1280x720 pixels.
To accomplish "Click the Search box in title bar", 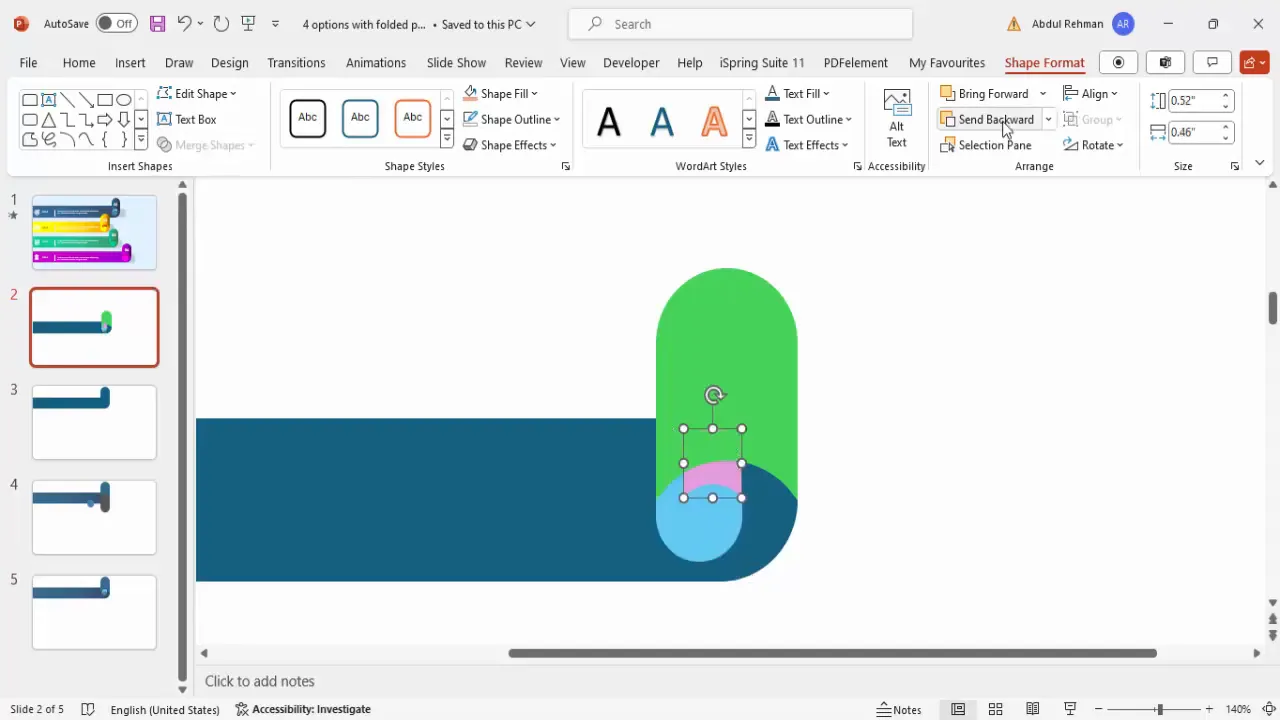I will pyautogui.click(x=740, y=24).
